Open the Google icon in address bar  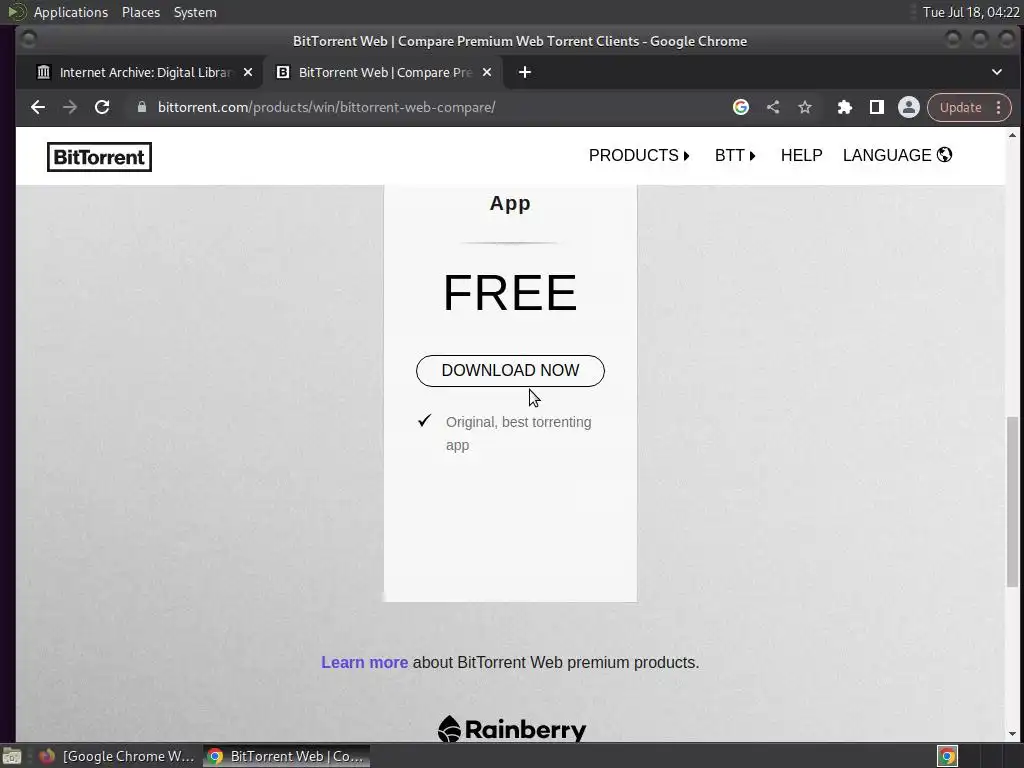pos(741,107)
